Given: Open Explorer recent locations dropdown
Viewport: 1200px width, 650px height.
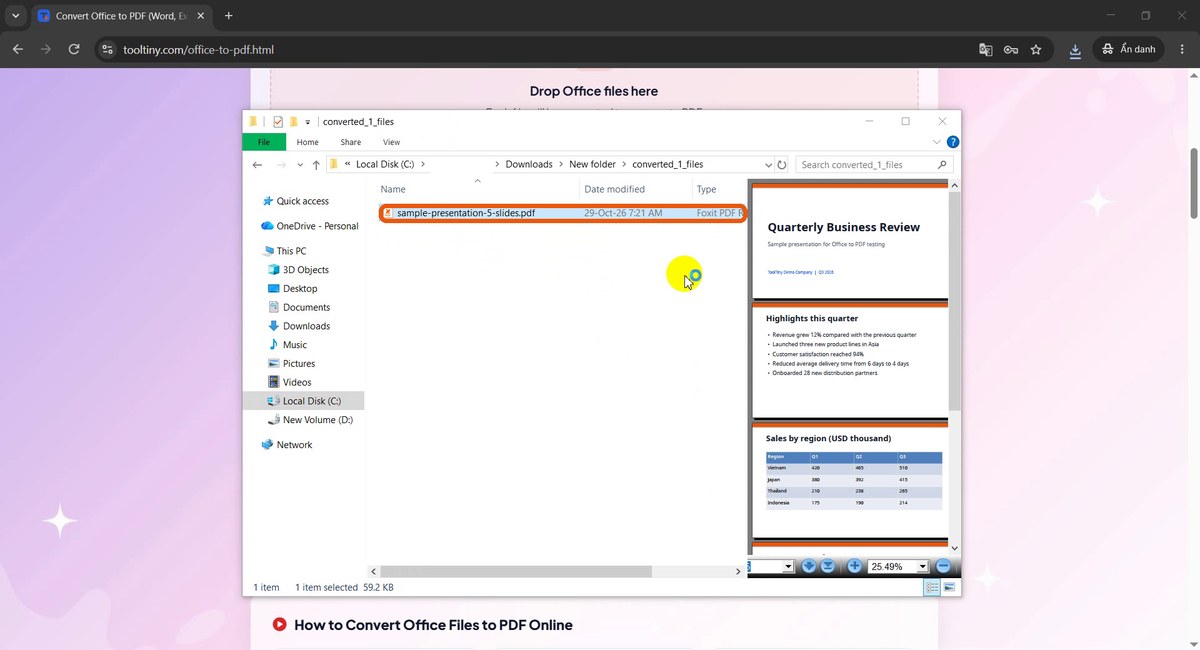Looking at the screenshot, I should click(x=300, y=165).
